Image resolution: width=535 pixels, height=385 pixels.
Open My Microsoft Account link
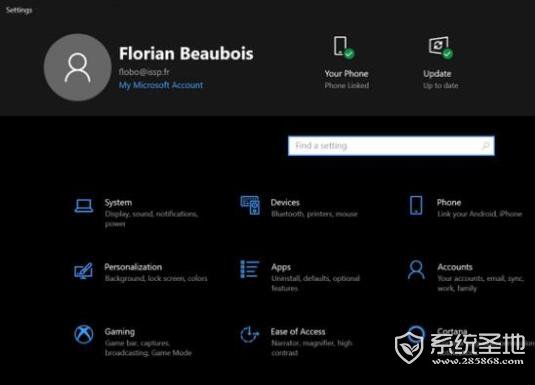pyautogui.click(x=161, y=85)
